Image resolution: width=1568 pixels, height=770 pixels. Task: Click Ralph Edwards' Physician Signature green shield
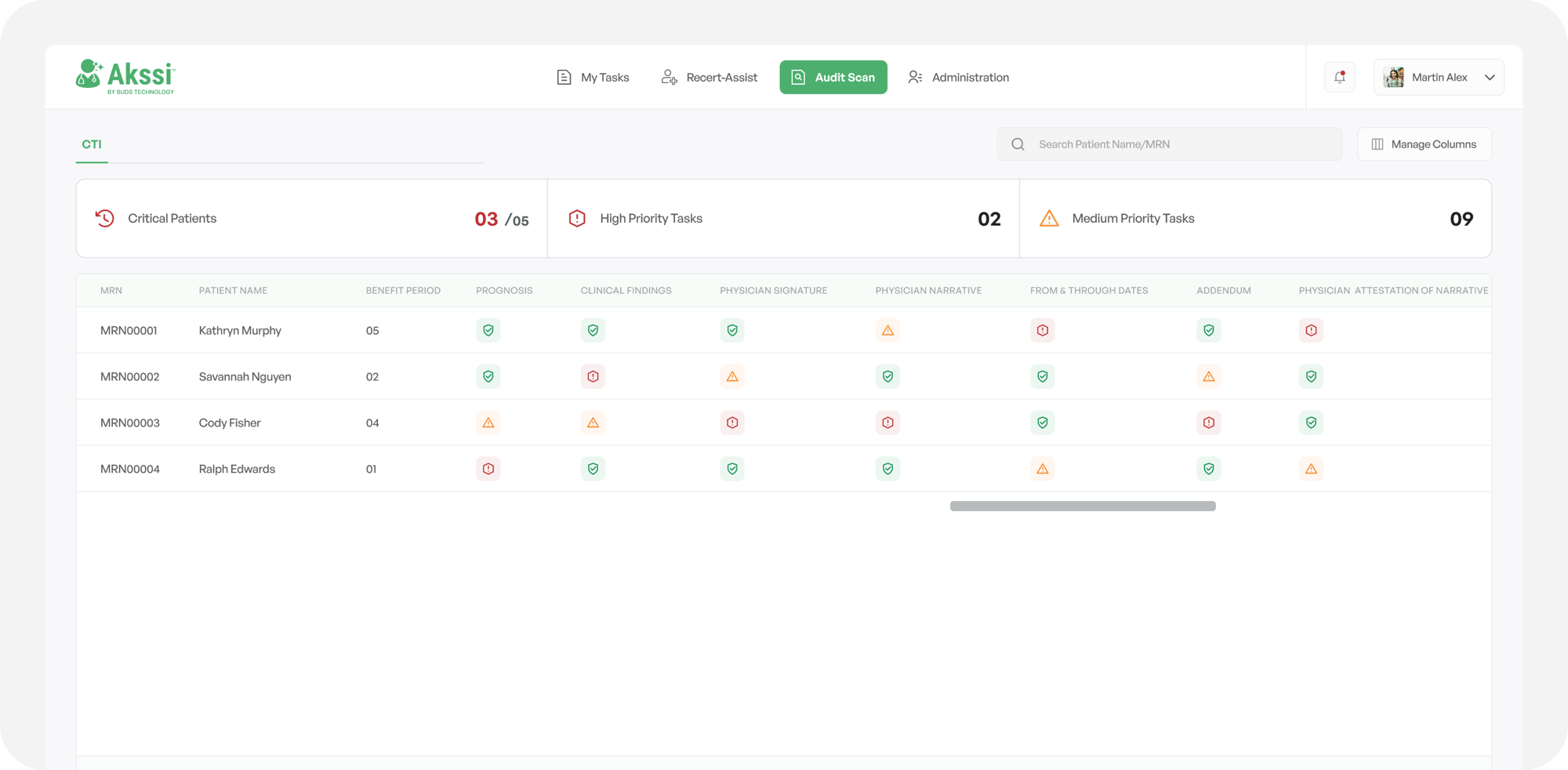point(732,469)
